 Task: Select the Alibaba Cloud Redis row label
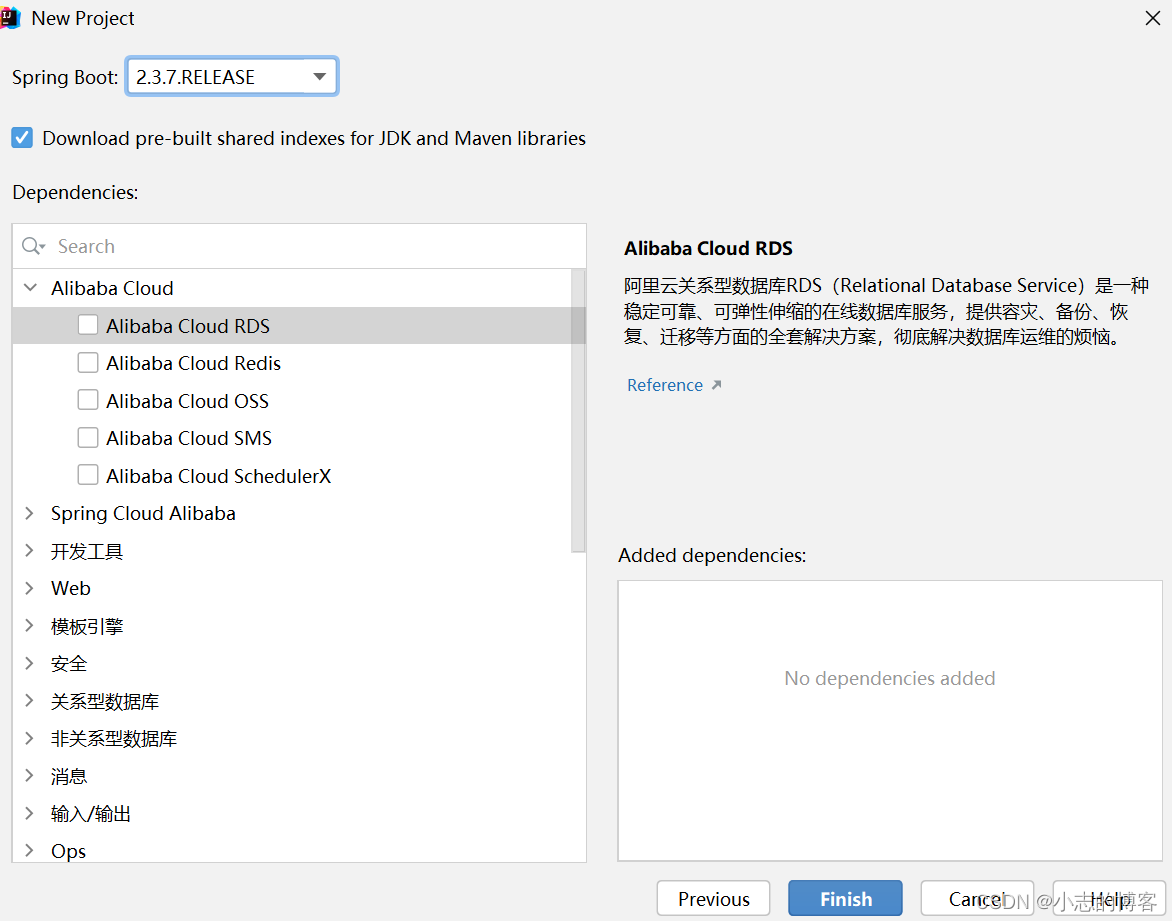tap(194, 363)
